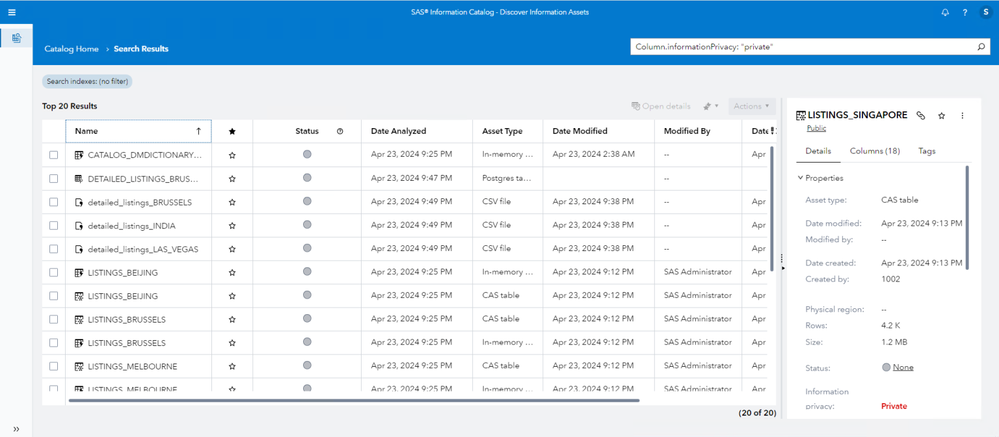The width and height of the screenshot is (999, 437).
Task: Open more options for LISTINGS_SINGAPORE
Action: click(x=963, y=116)
